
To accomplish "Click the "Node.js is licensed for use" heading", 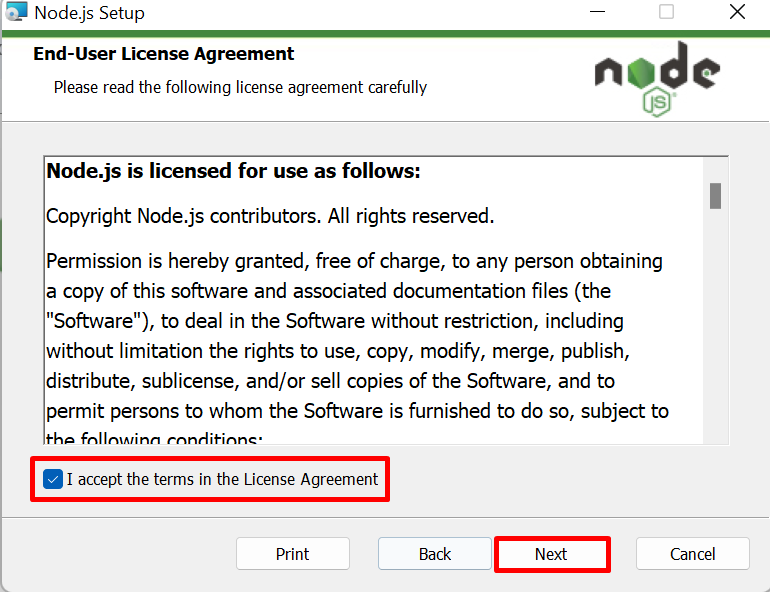I will click(233, 171).
